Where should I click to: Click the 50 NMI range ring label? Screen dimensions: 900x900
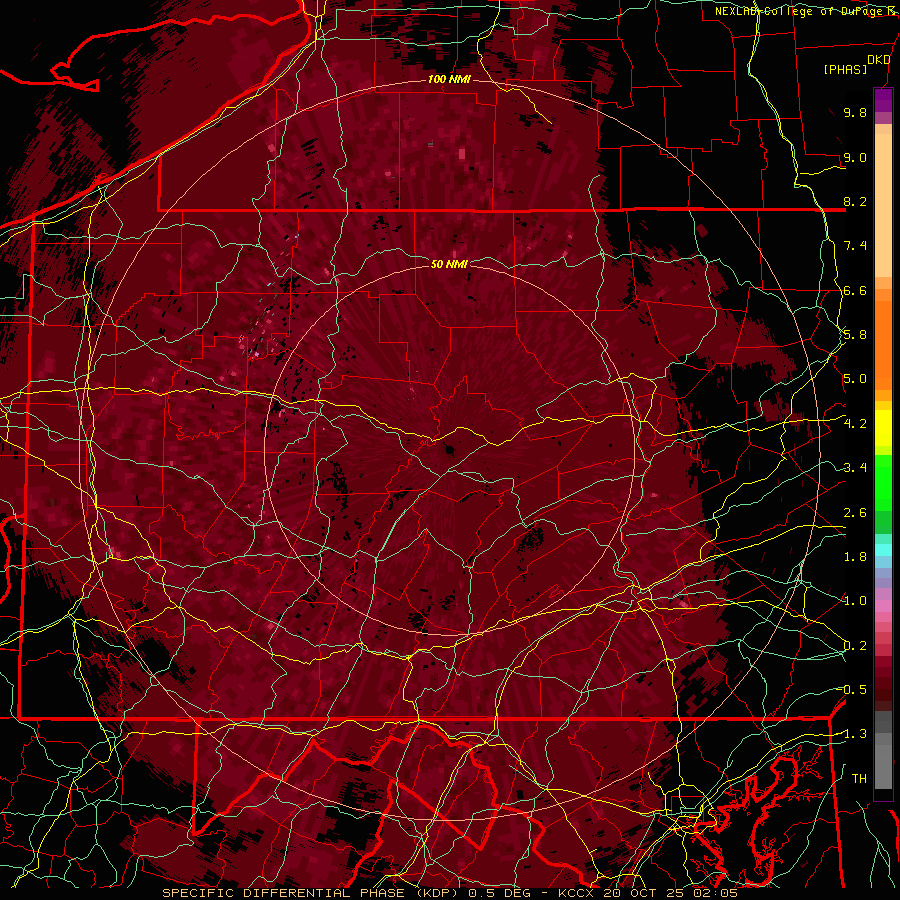(x=449, y=264)
